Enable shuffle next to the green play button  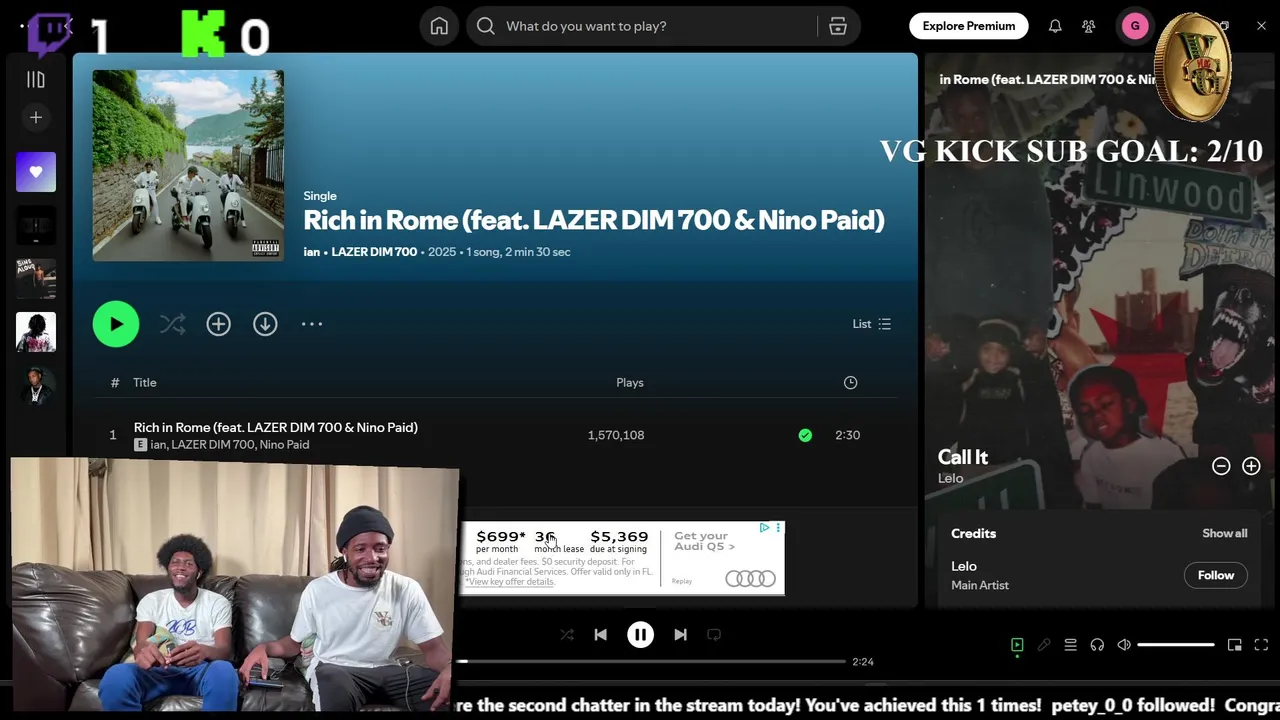click(x=172, y=324)
